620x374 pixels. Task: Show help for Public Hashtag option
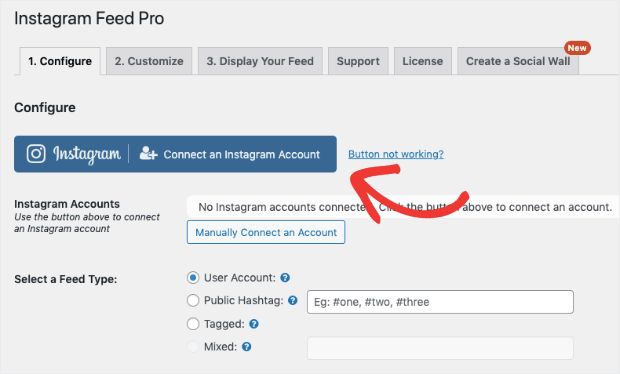point(293,300)
